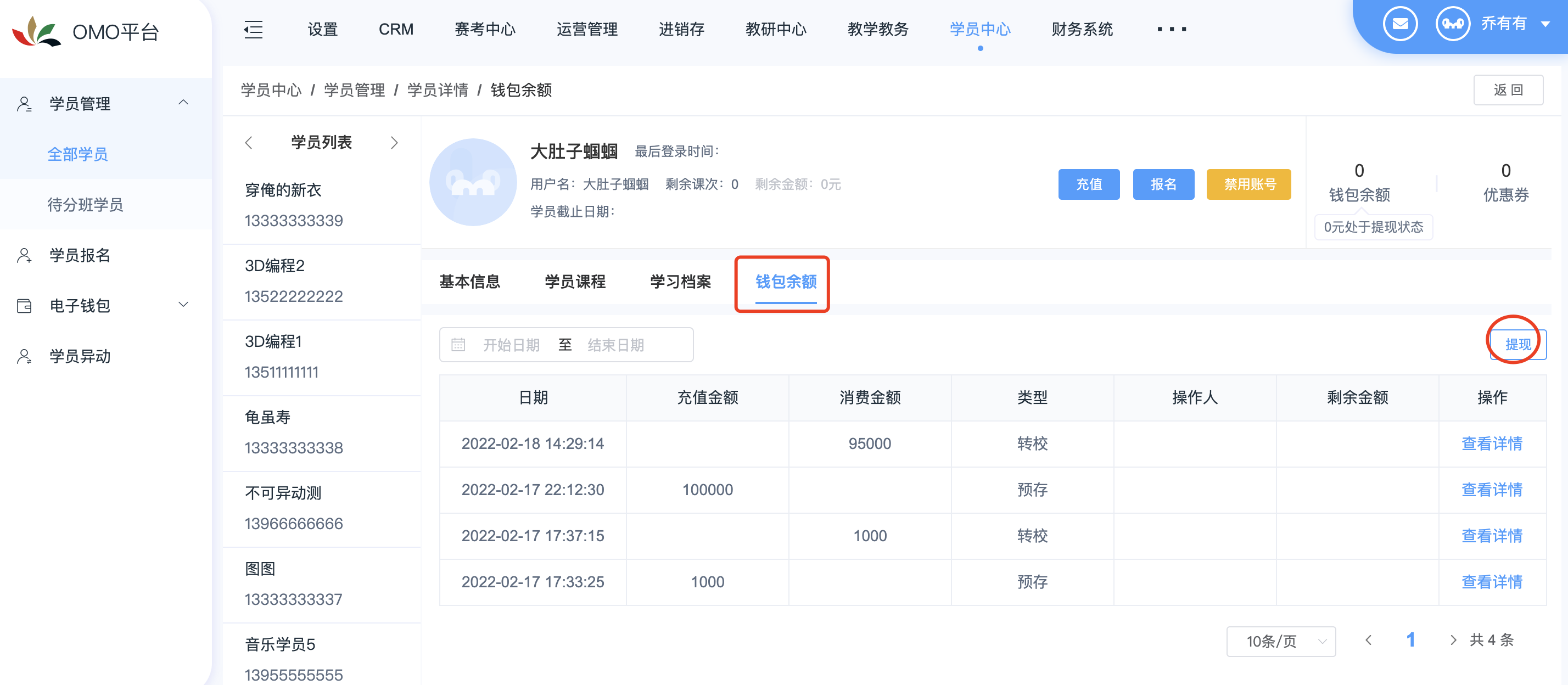The width and height of the screenshot is (1568, 685).
Task: Click the 提现 button
Action: (1517, 344)
